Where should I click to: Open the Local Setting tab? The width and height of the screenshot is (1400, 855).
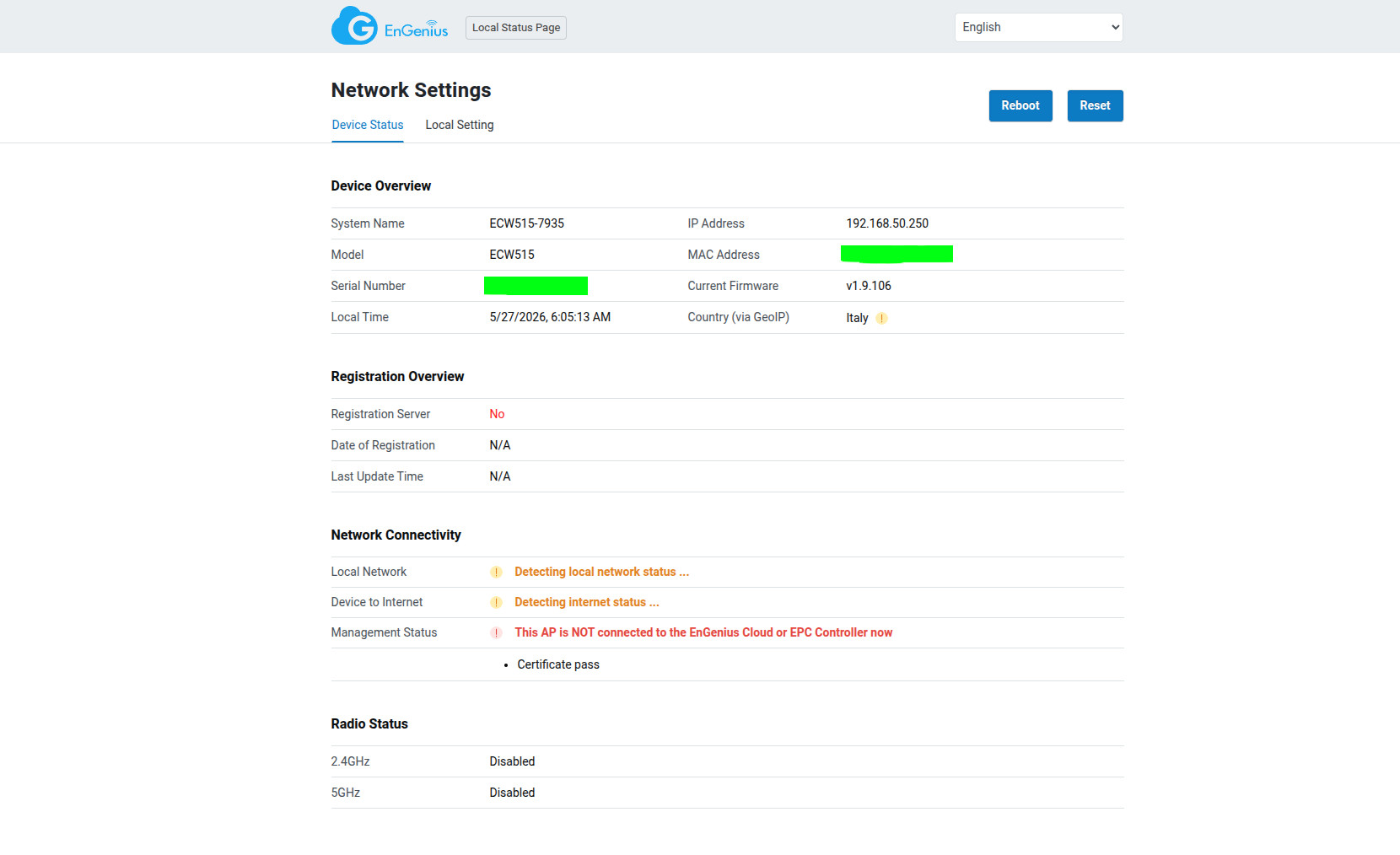460,125
